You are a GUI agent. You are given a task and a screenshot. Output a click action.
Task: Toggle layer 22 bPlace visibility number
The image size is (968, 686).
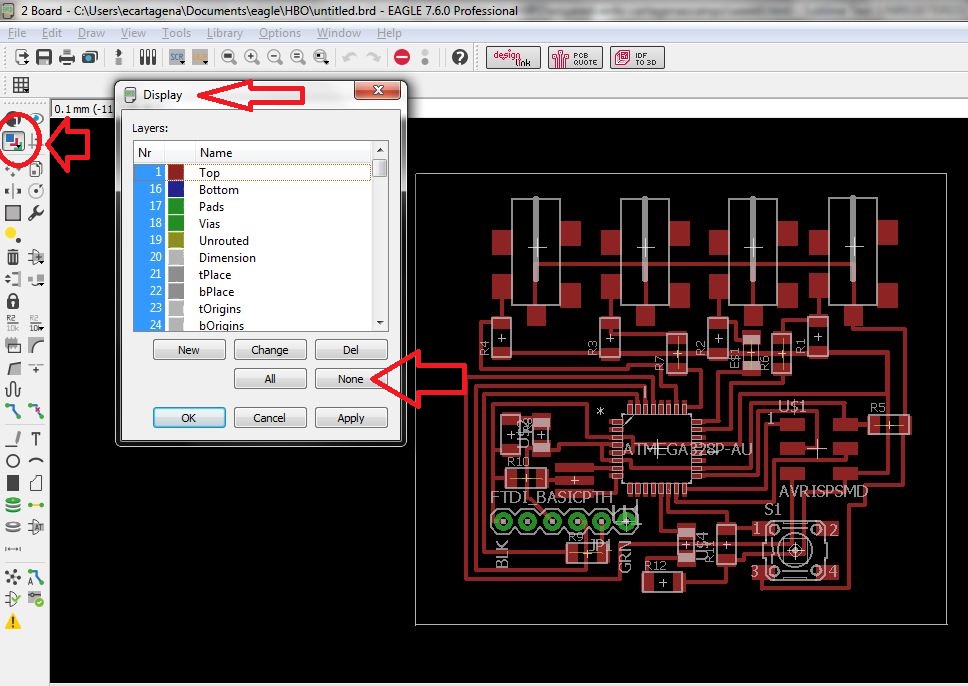tap(149, 291)
